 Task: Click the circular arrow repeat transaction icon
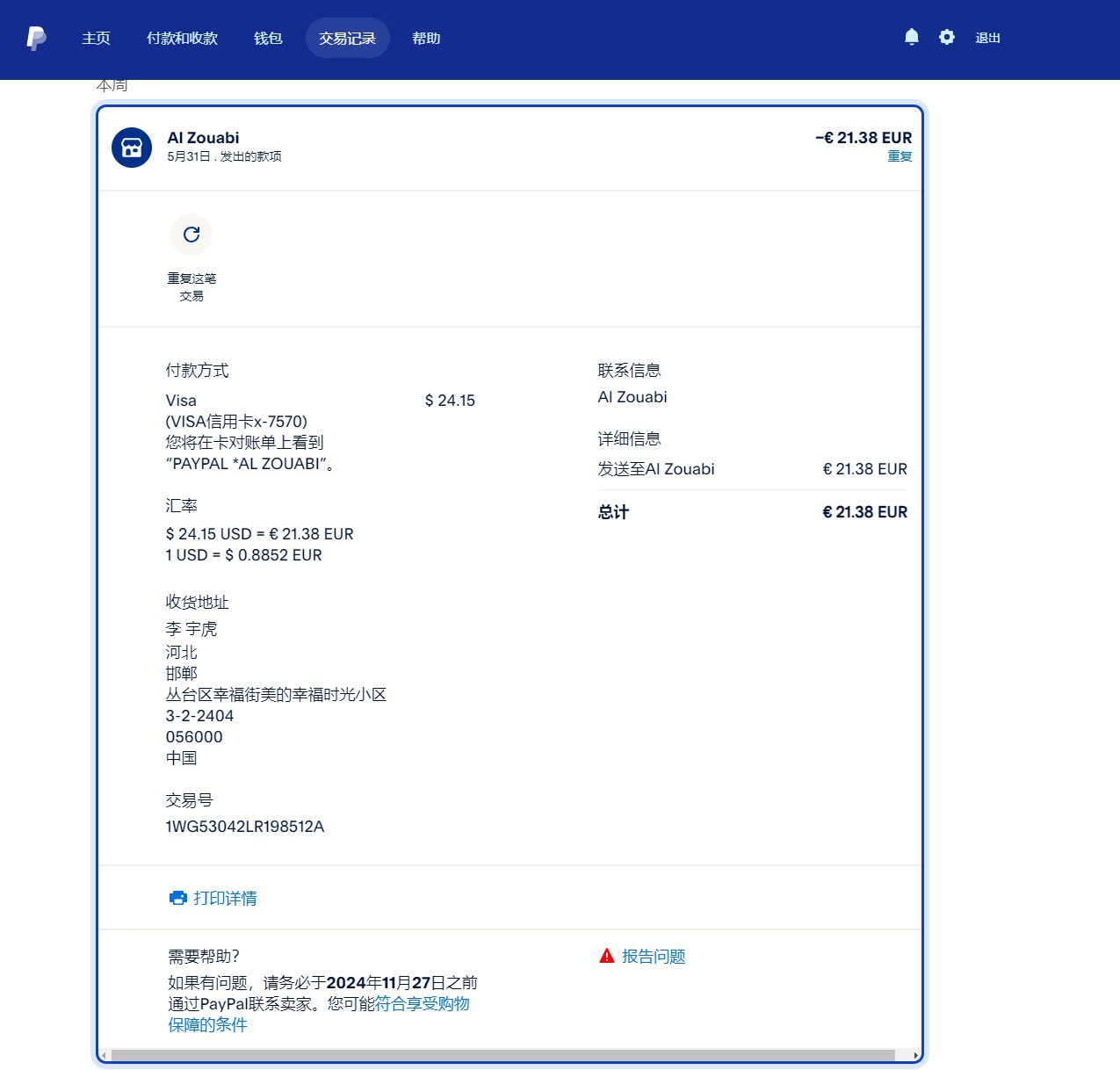(191, 235)
